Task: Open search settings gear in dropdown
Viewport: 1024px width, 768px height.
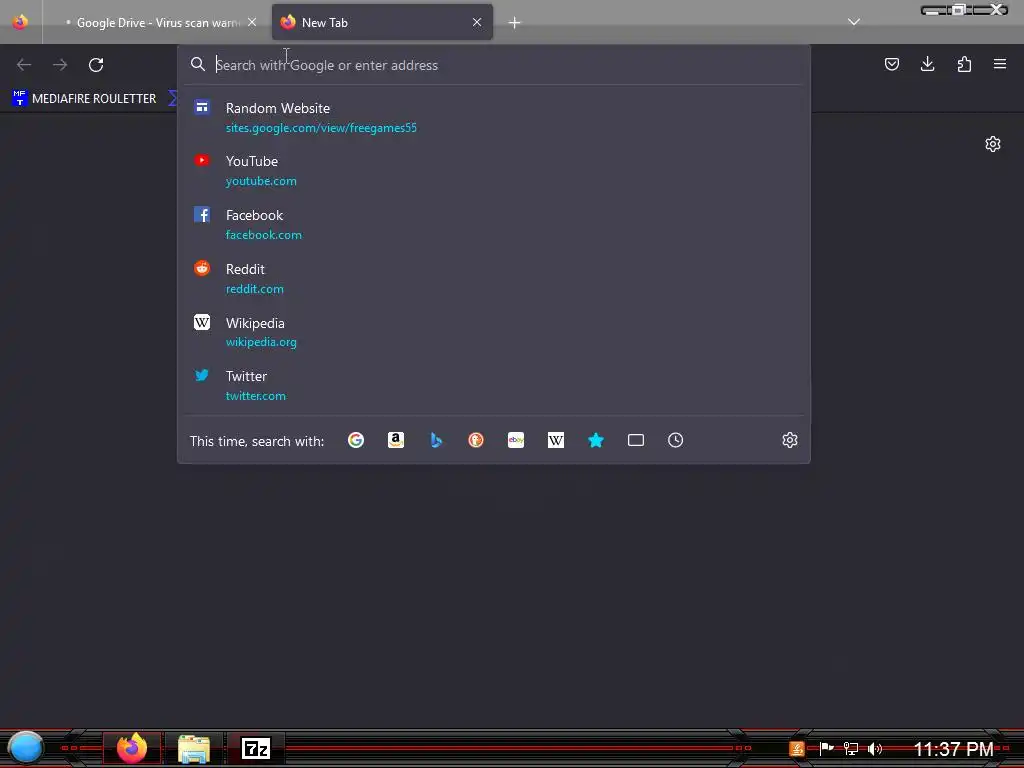Action: [x=790, y=440]
